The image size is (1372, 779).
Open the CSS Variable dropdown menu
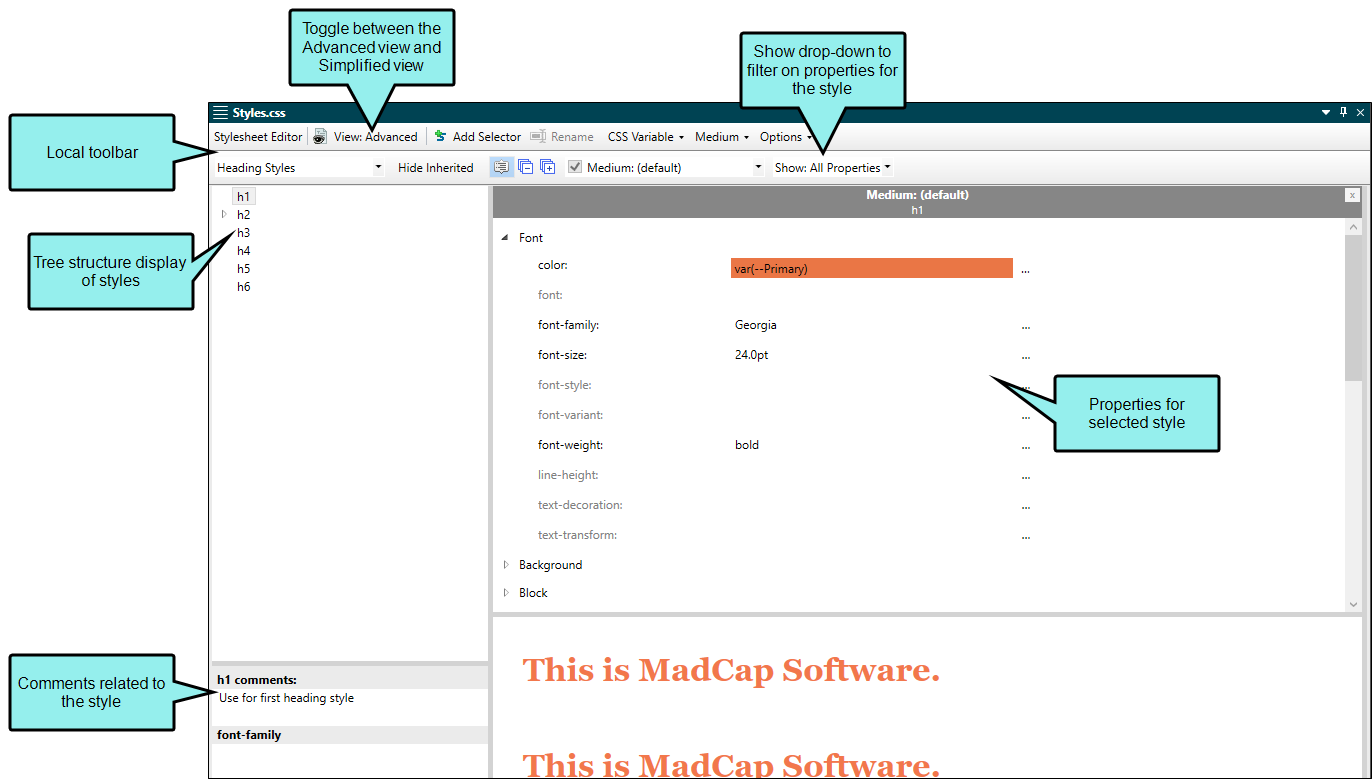646,137
